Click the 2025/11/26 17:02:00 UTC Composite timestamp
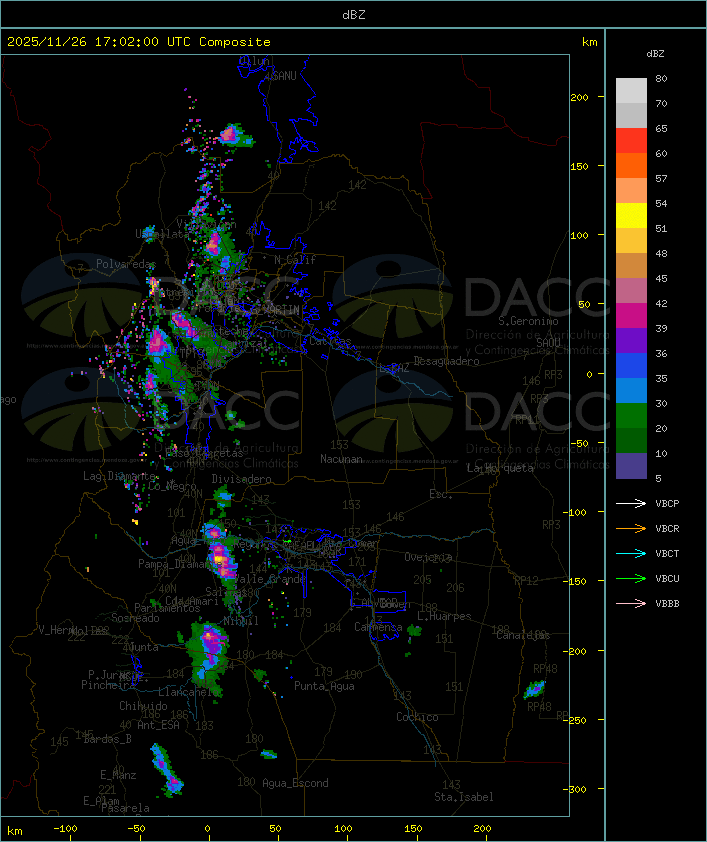The height and width of the screenshot is (842, 707). click(x=139, y=42)
